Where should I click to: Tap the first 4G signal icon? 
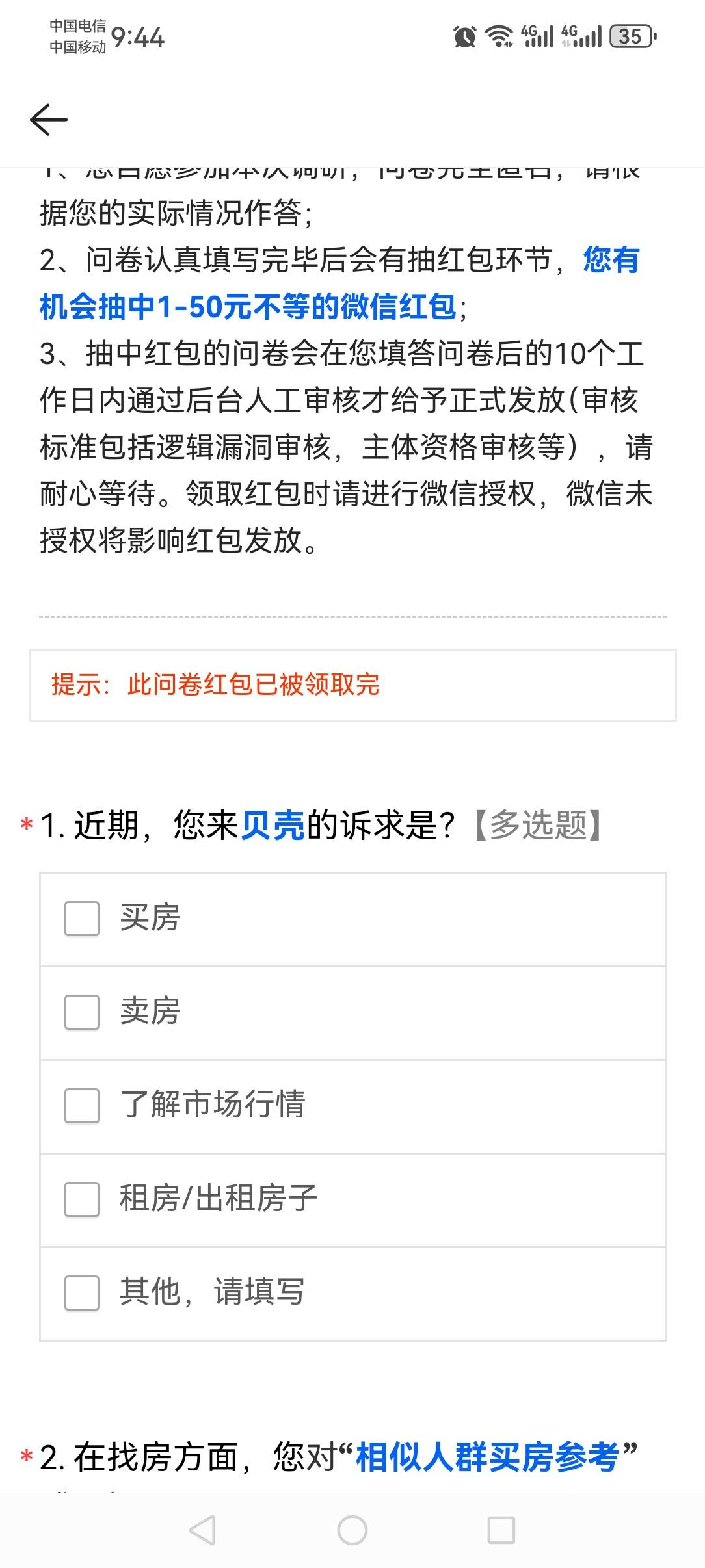point(537,36)
